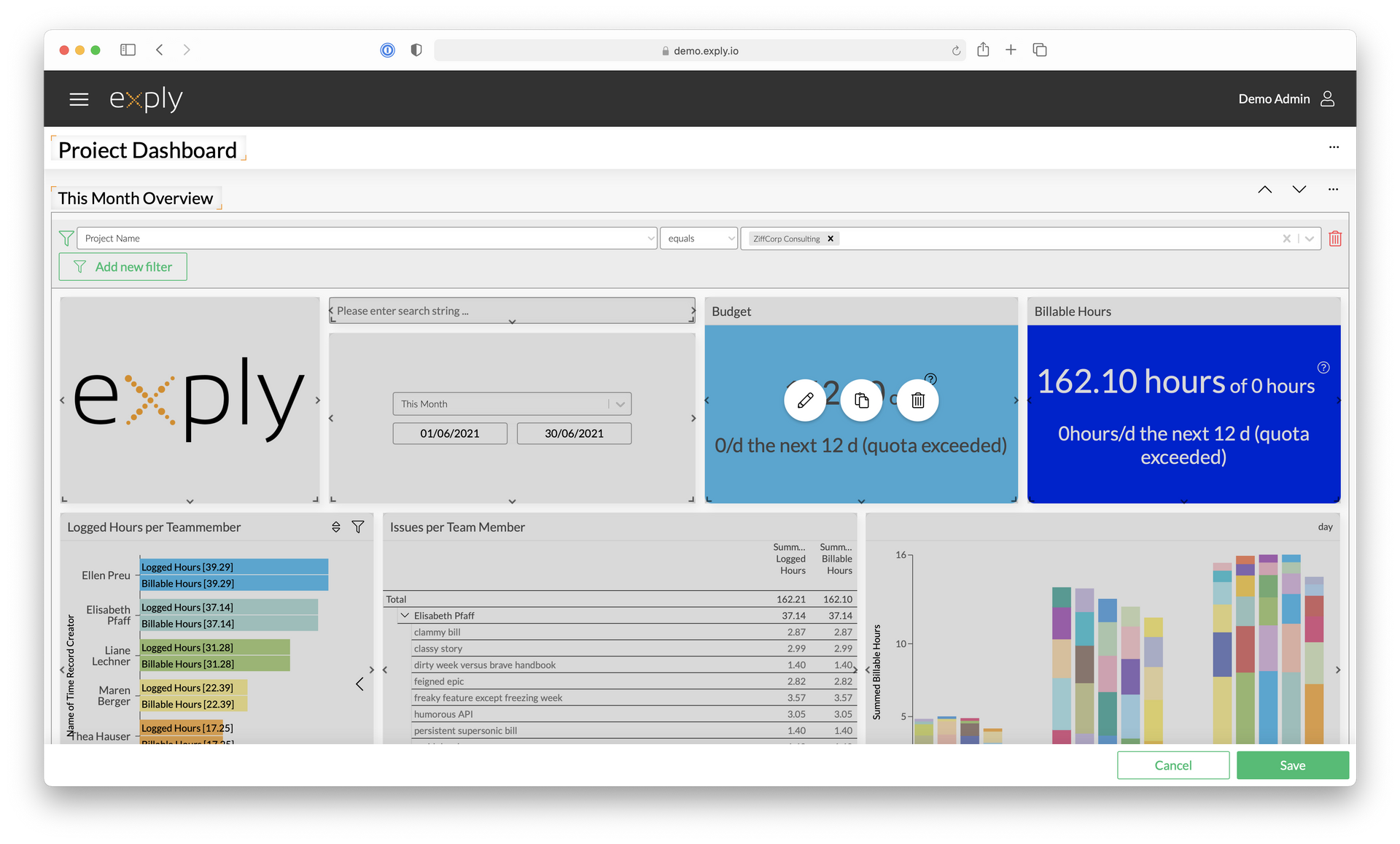Select the feigned epic issue row
This screenshot has width=1400, height=844.
(634, 681)
